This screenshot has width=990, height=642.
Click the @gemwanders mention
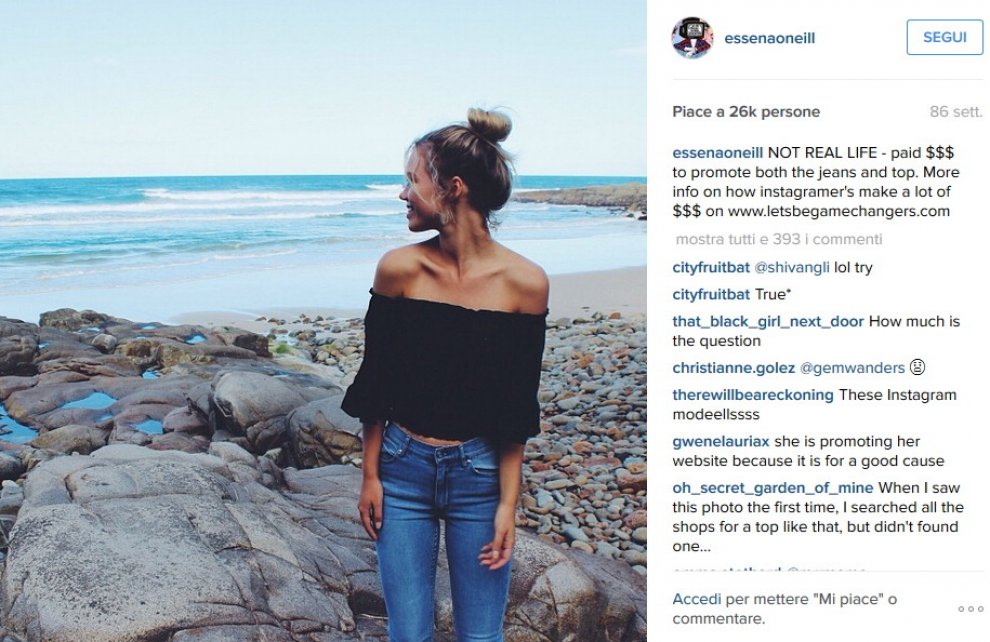852,368
